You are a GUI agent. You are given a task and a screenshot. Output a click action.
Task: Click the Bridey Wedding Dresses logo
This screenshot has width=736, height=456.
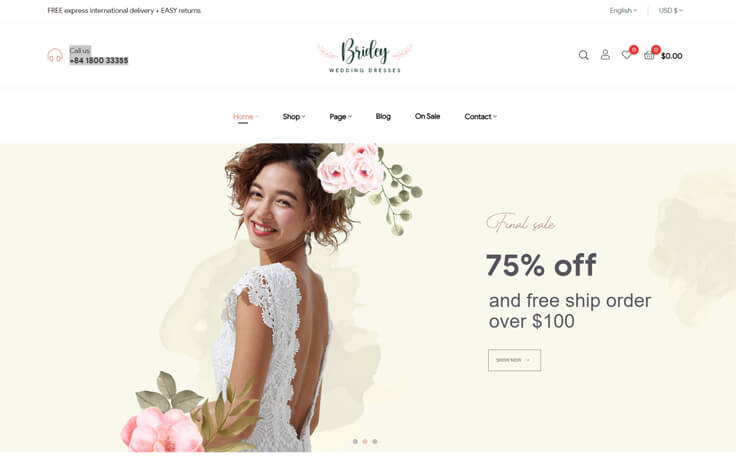365,55
